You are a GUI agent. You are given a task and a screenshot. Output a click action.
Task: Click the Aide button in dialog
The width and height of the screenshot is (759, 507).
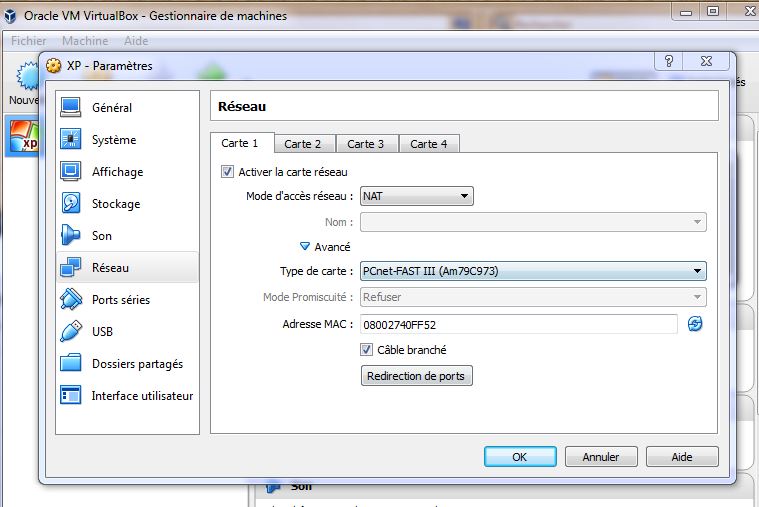tap(682, 457)
